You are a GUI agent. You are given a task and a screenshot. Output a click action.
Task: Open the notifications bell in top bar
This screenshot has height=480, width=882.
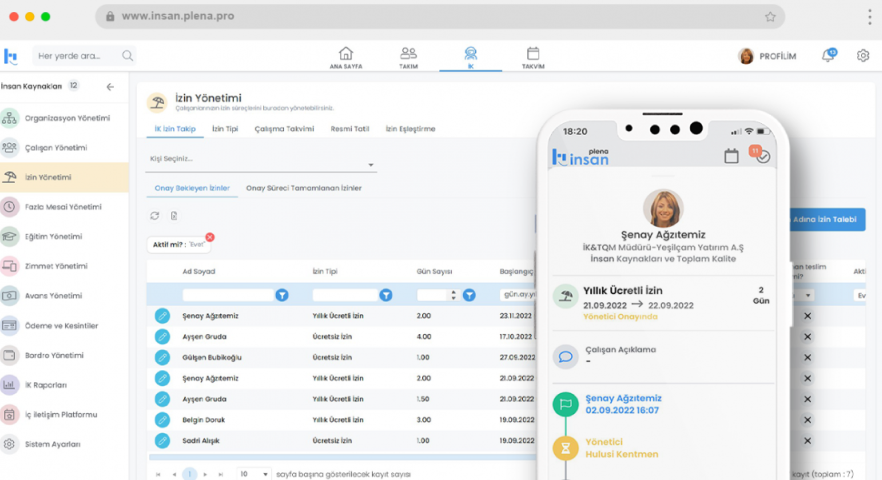[x=828, y=56]
